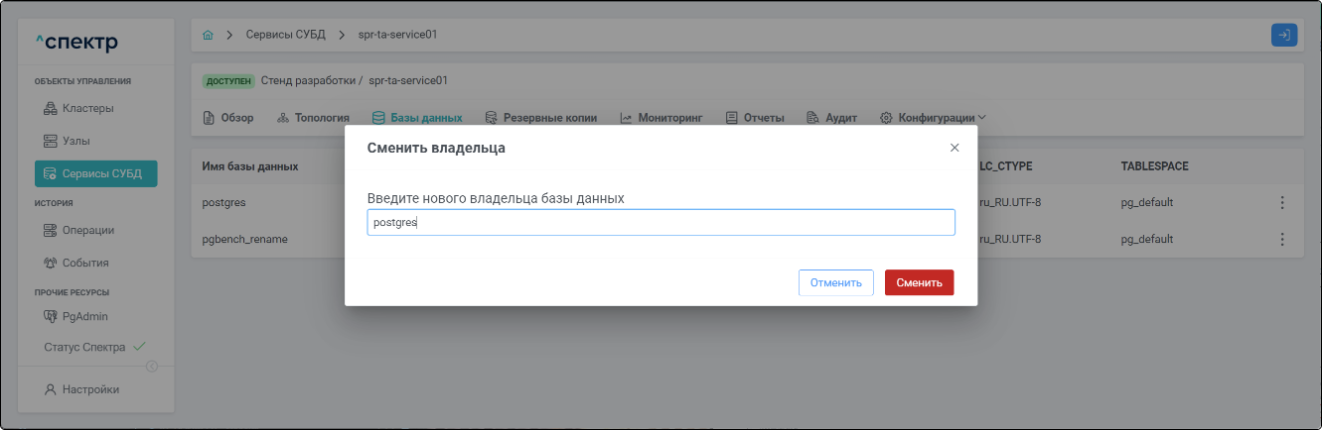Open the three-dot menu for postgres row
Viewport: 1323px width, 430px height.
(x=1281, y=202)
